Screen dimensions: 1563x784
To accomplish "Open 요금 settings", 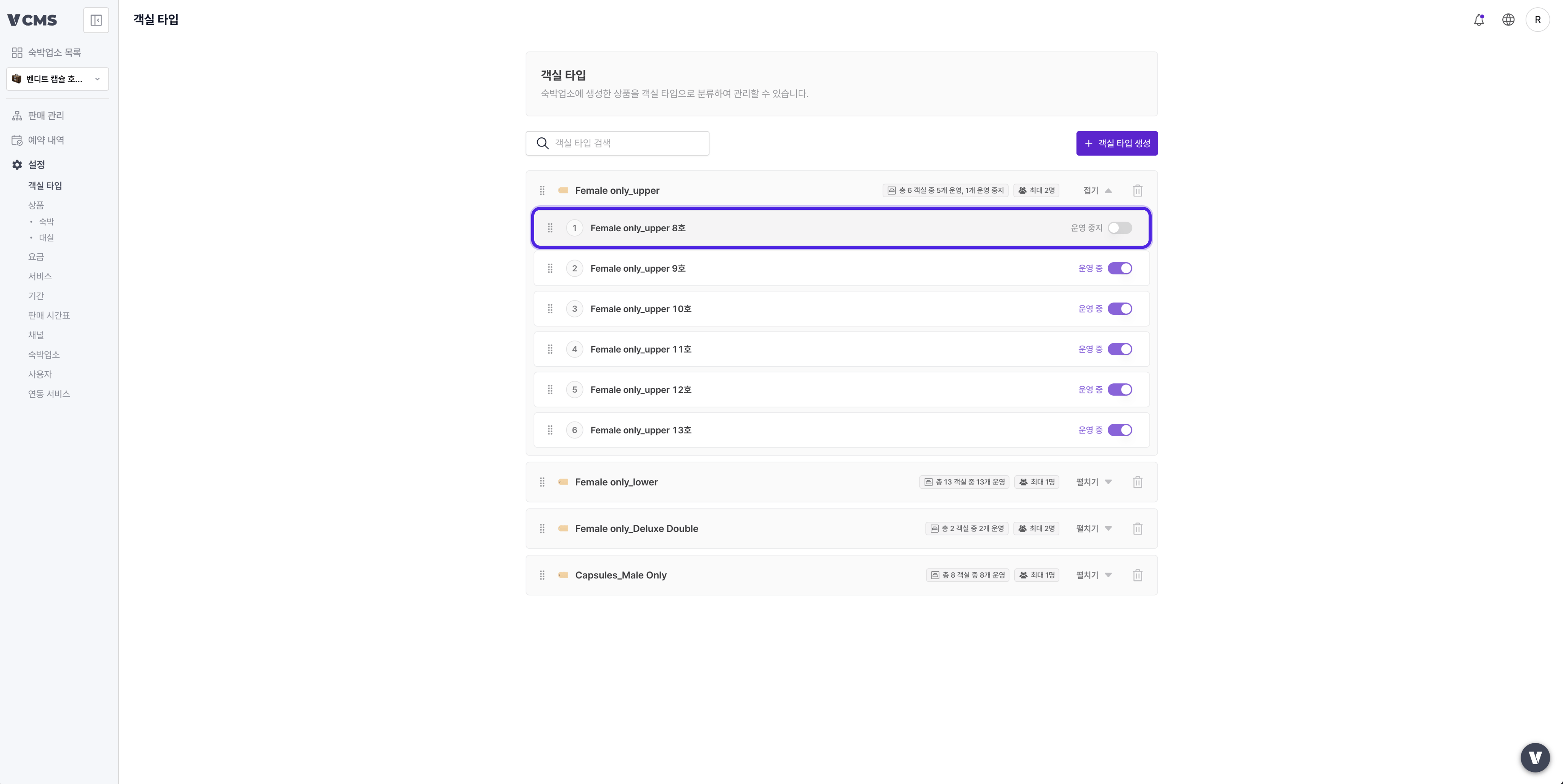I will point(36,257).
